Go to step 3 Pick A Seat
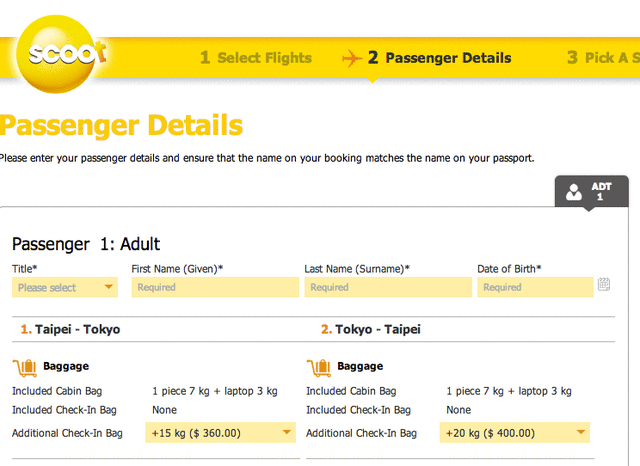Viewport: 640px width, 466px height. click(x=603, y=58)
